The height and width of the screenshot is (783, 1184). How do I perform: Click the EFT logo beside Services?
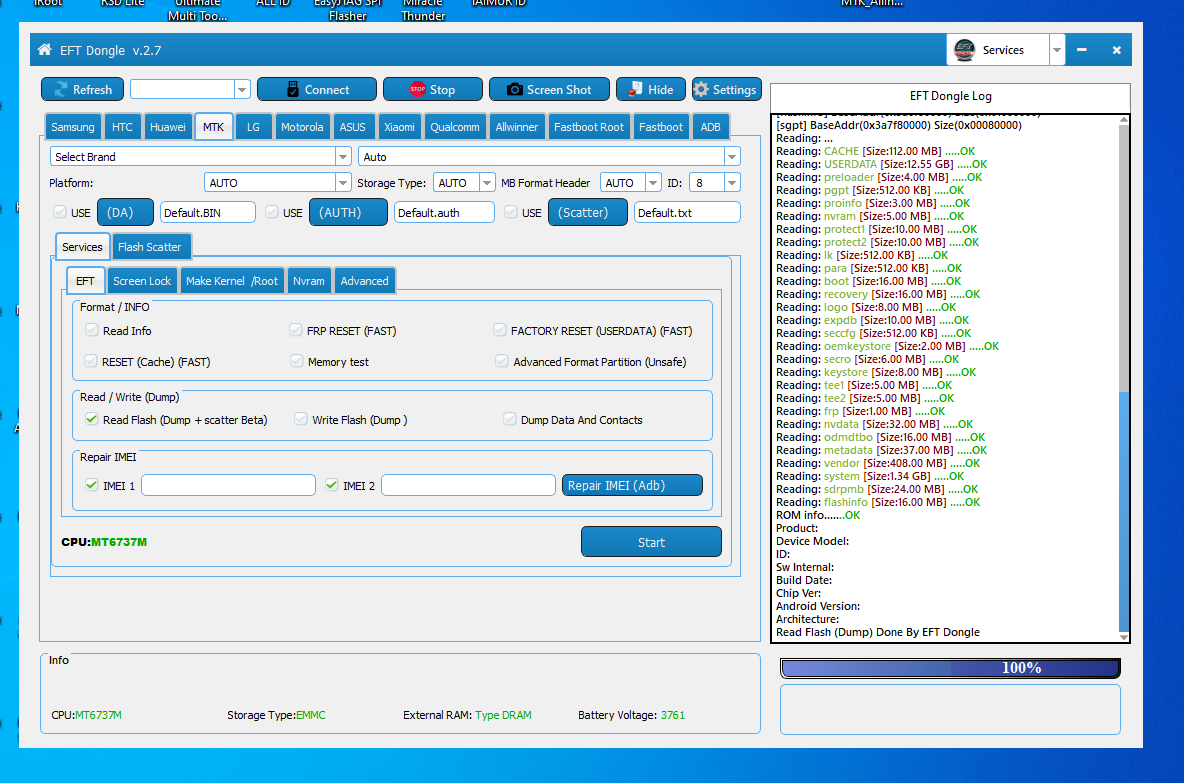coord(964,50)
